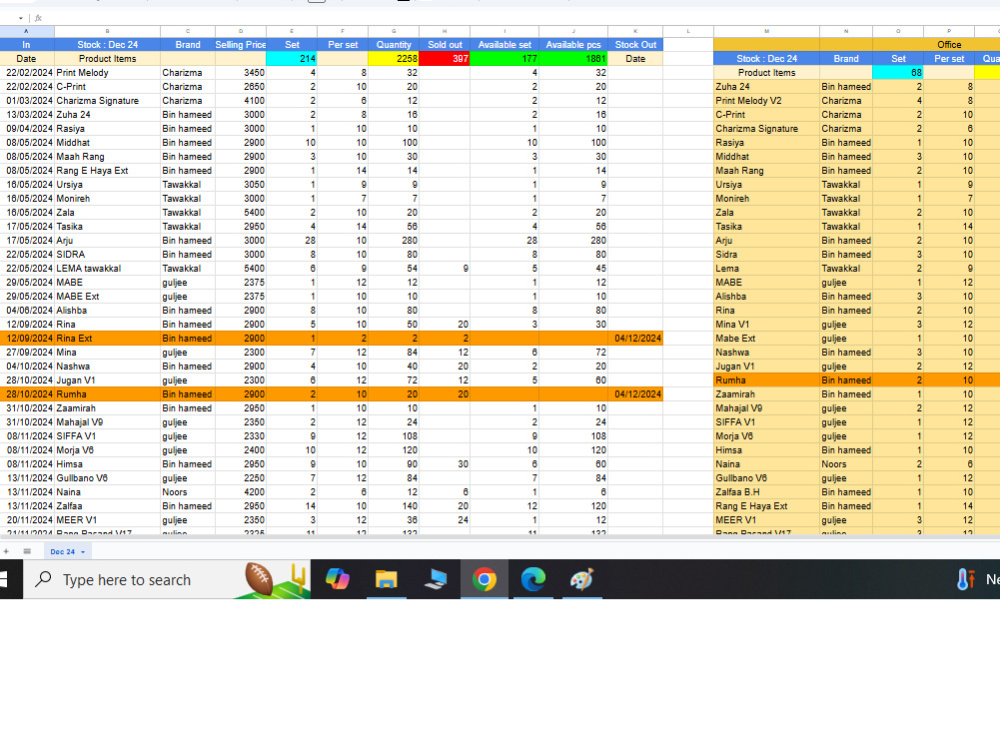This screenshot has height=749, width=1000.
Task: Click the 04/12/2024 date in Rina Ext row
Action: click(x=635, y=338)
